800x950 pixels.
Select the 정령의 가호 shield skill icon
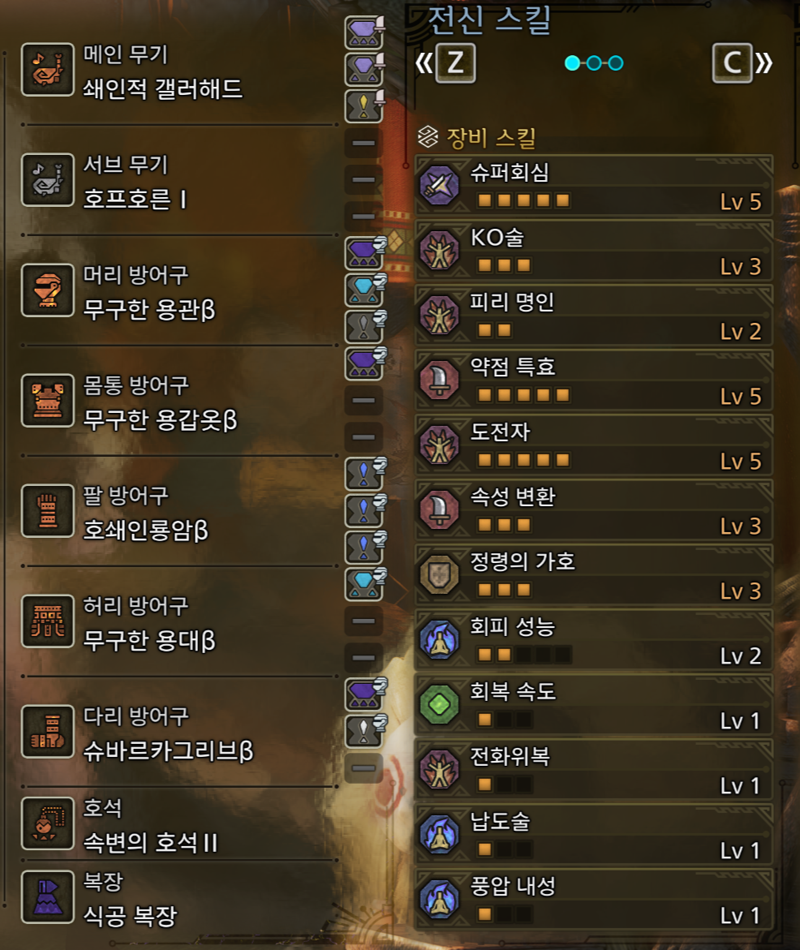tap(440, 574)
